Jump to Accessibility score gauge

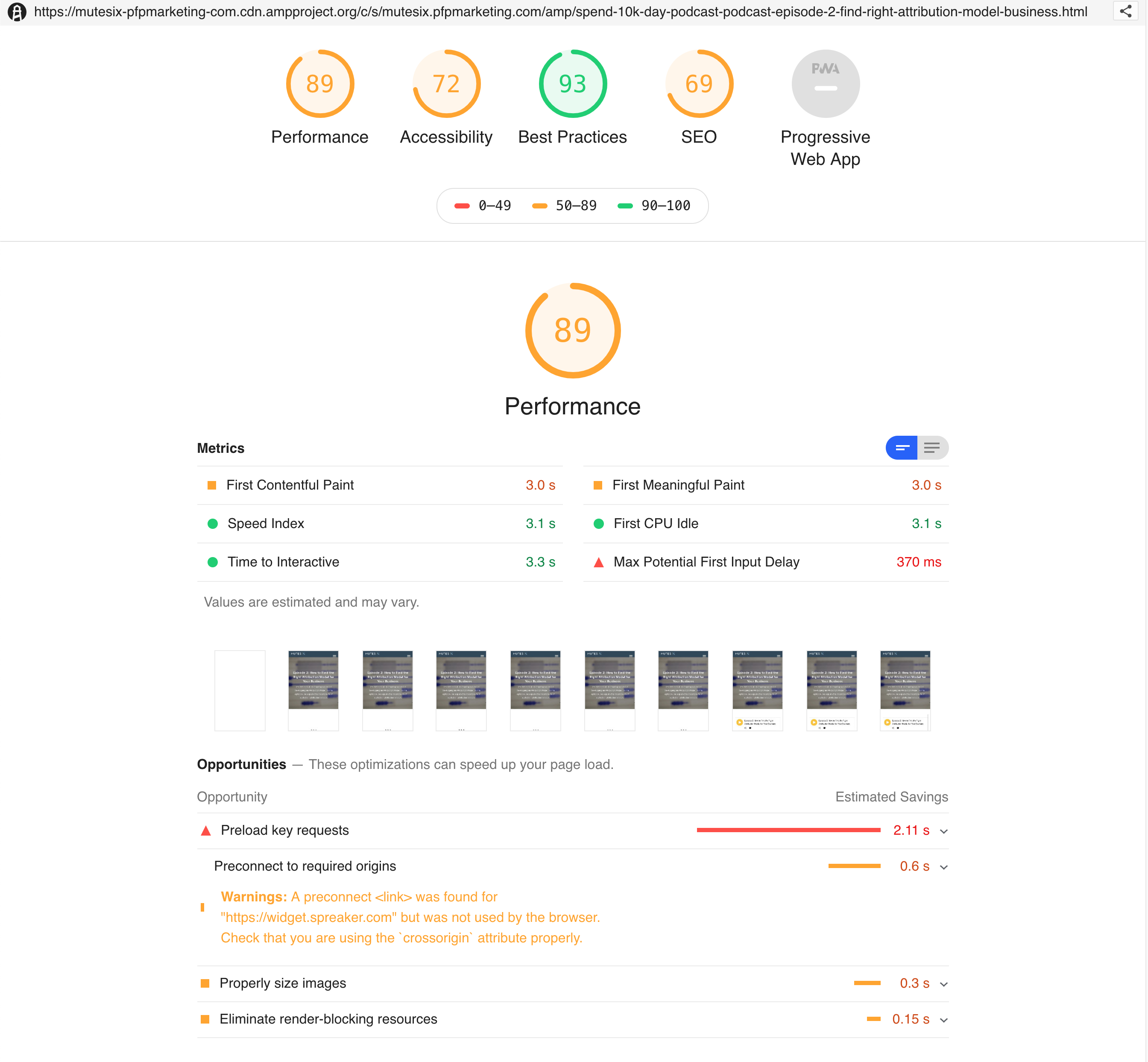[446, 84]
